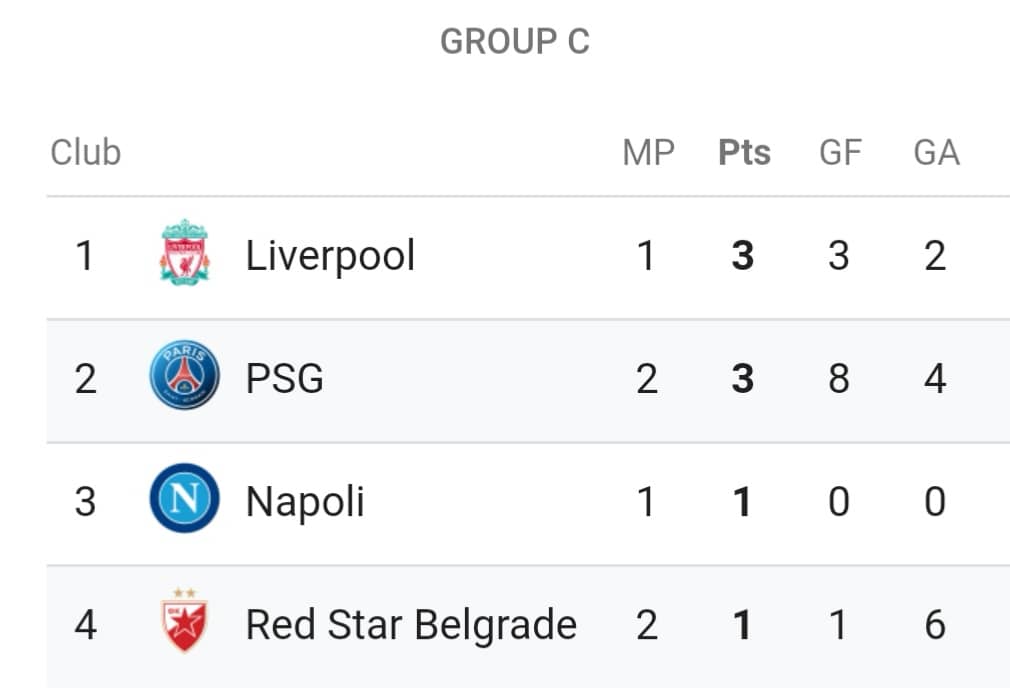Open the Liverpool team name link

330,256
